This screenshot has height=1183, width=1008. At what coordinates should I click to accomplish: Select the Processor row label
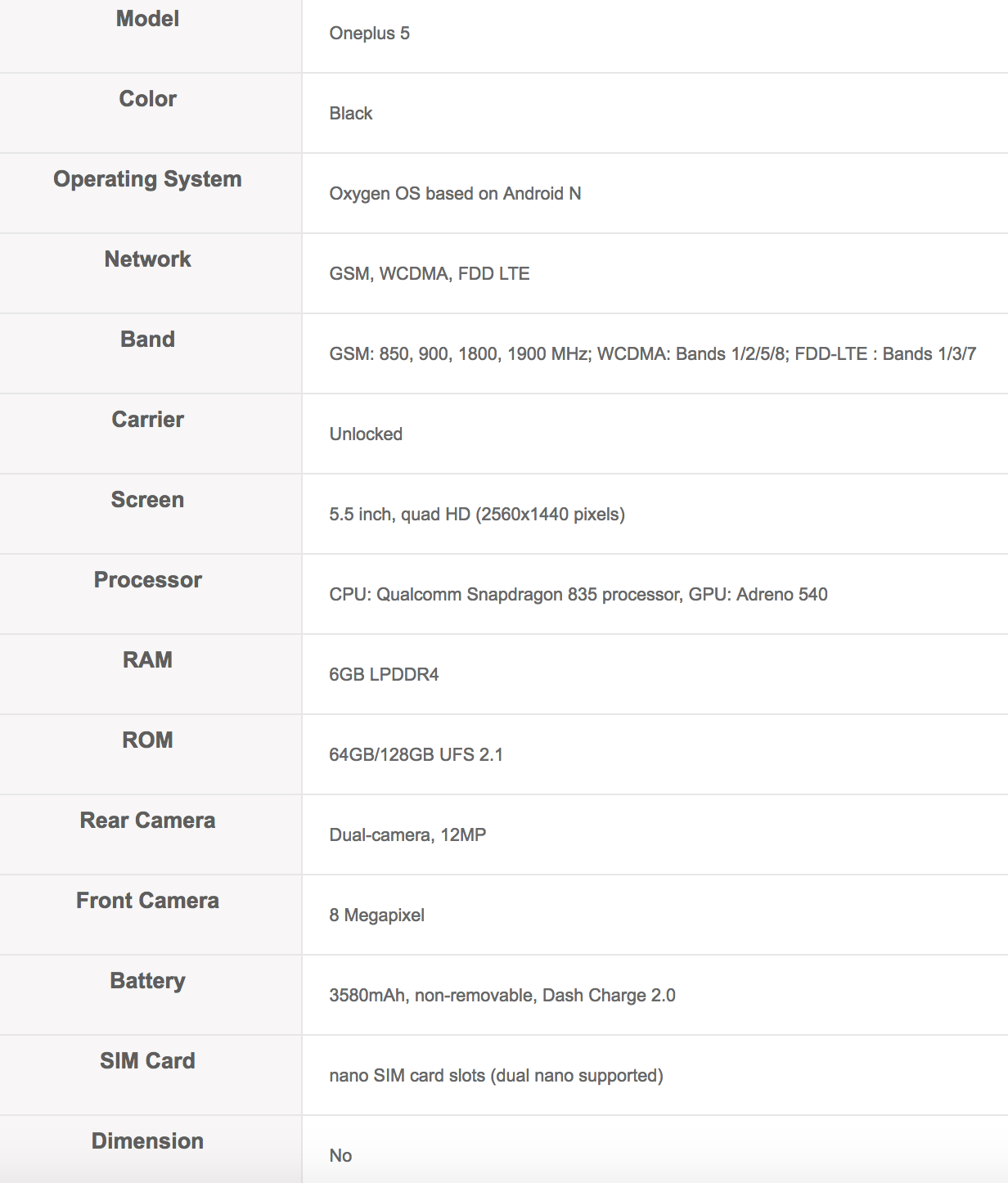pyautogui.click(x=147, y=580)
